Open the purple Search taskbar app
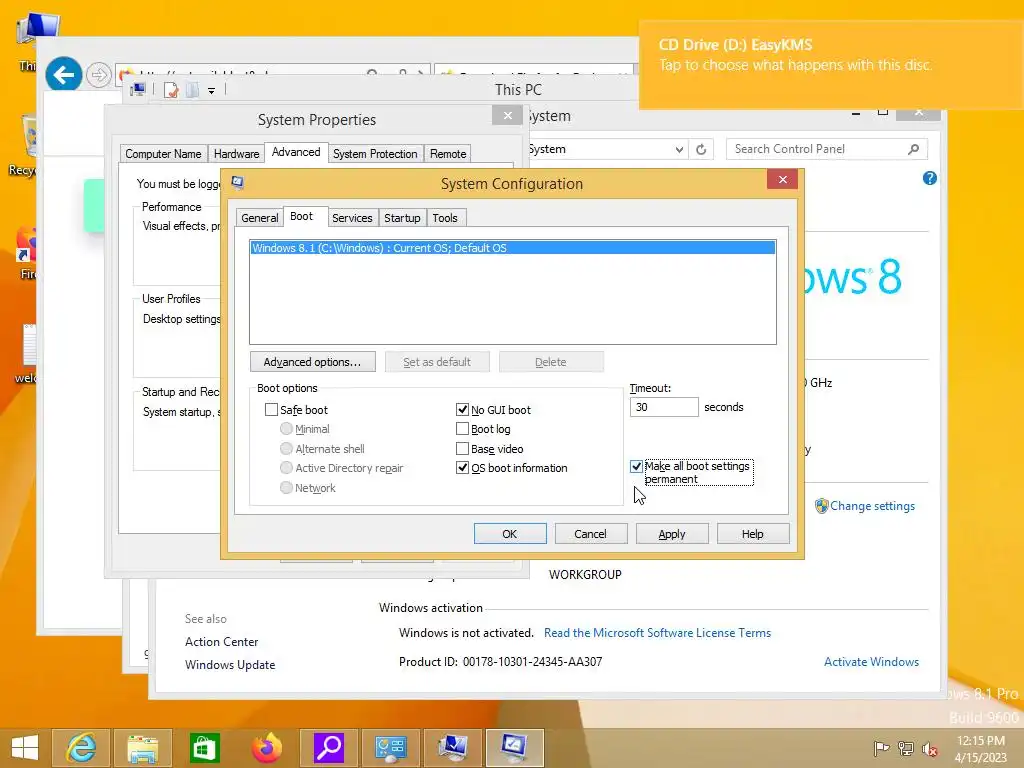1024x768 pixels. tap(328, 748)
